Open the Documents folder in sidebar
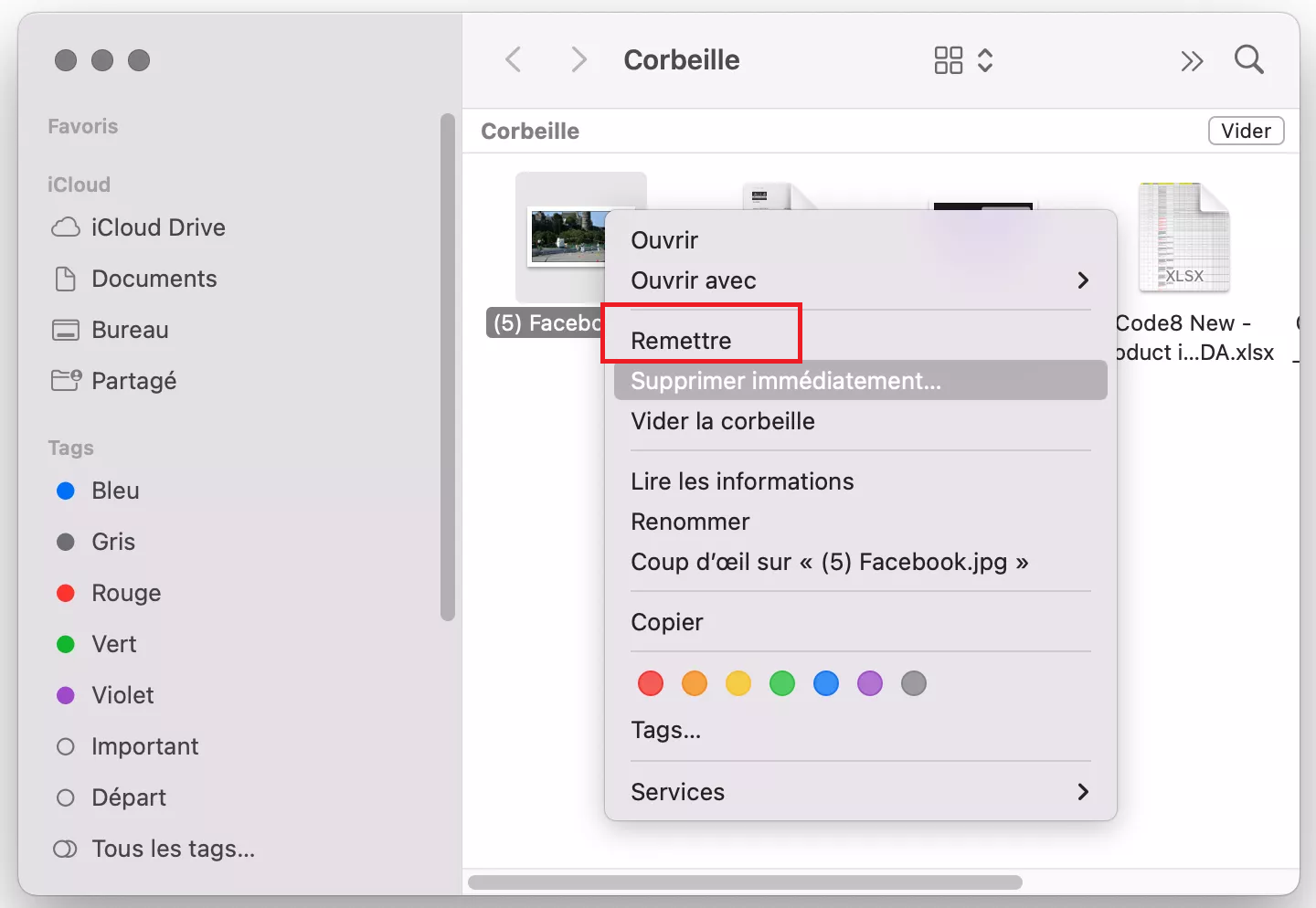The width and height of the screenshot is (1316, 908). (154, 279)
